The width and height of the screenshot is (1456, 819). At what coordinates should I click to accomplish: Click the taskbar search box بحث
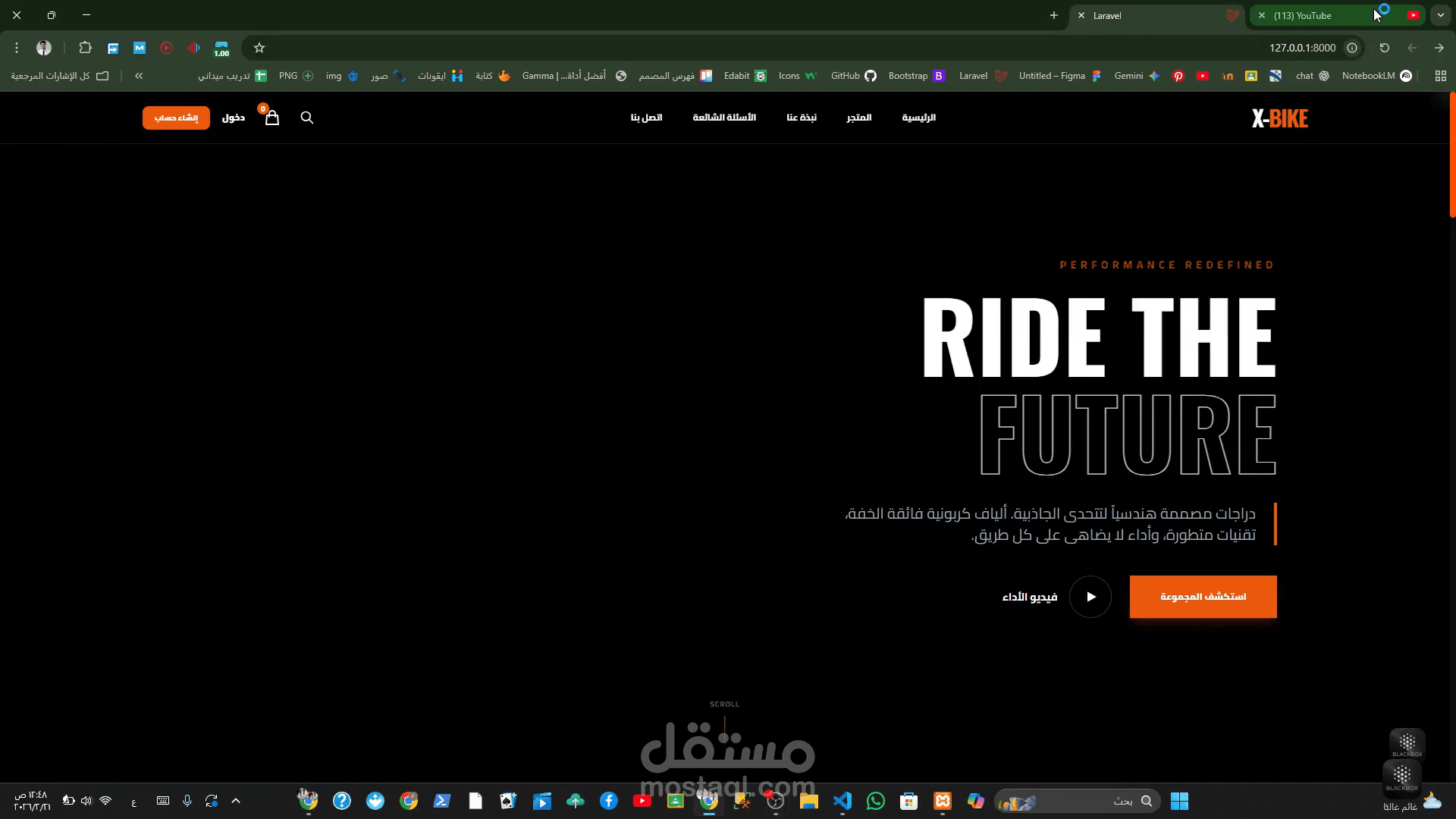coord(1078,801)
